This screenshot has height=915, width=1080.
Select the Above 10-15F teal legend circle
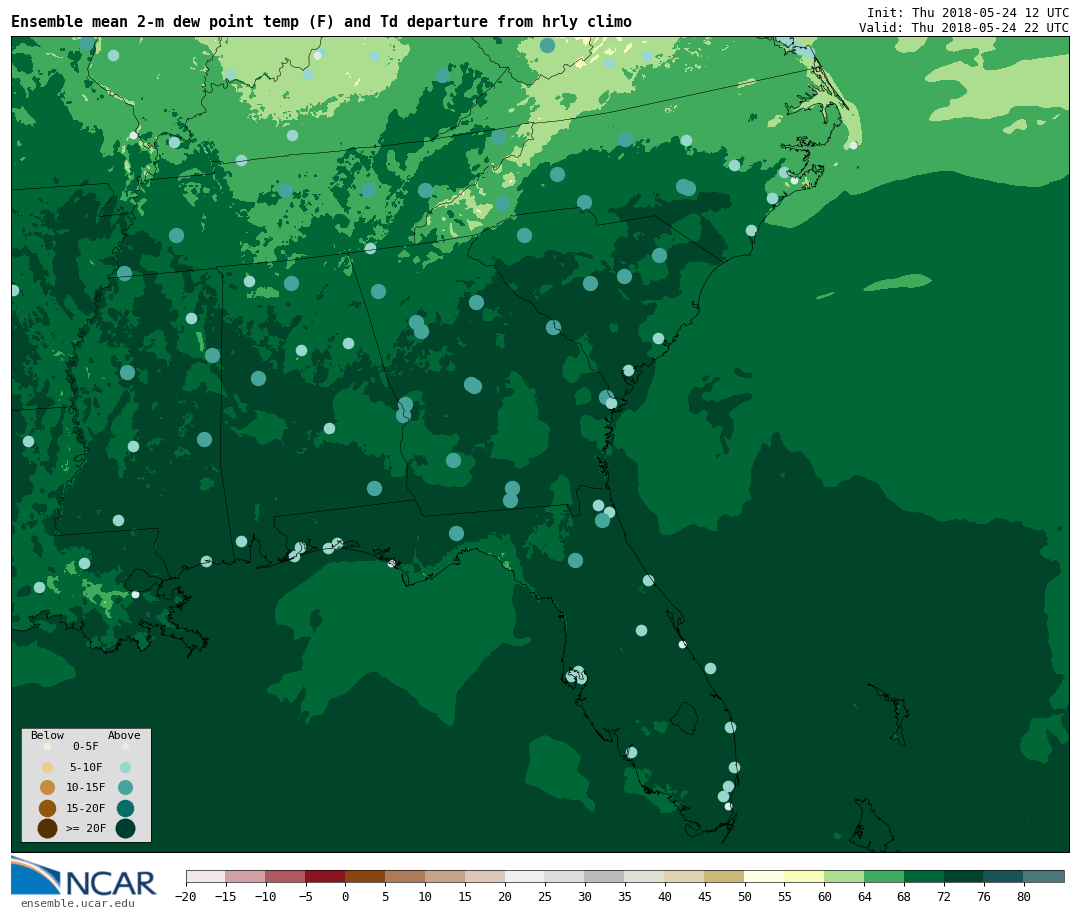(125, 788)
